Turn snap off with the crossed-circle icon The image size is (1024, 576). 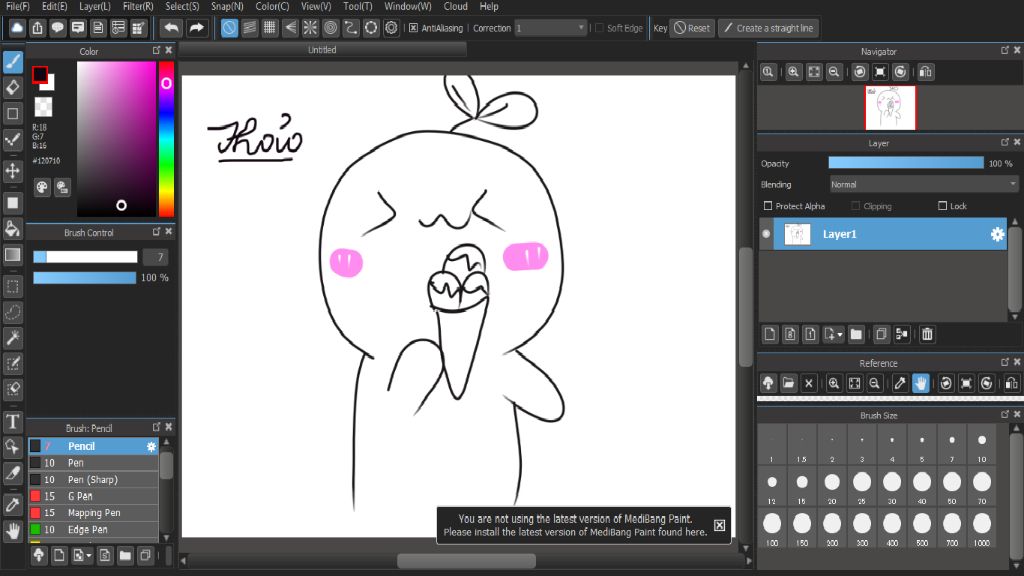229,28
